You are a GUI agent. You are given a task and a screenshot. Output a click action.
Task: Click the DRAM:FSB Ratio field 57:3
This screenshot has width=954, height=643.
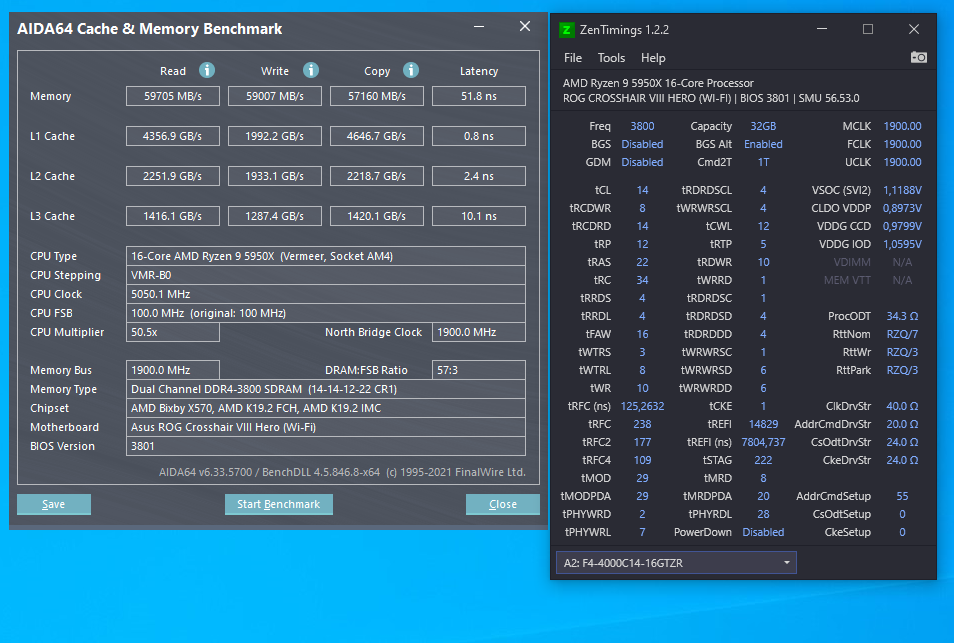479,370
